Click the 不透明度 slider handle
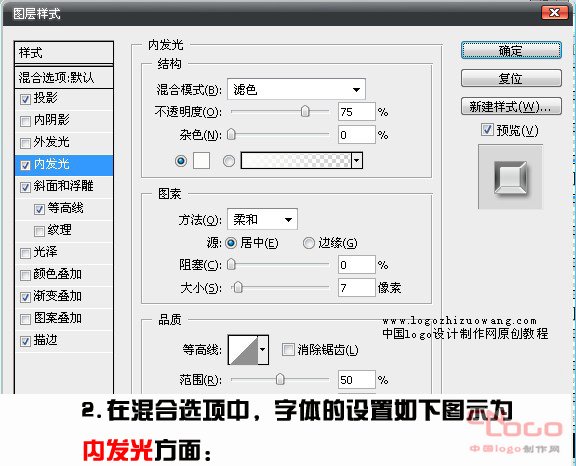 pos(305,111)
